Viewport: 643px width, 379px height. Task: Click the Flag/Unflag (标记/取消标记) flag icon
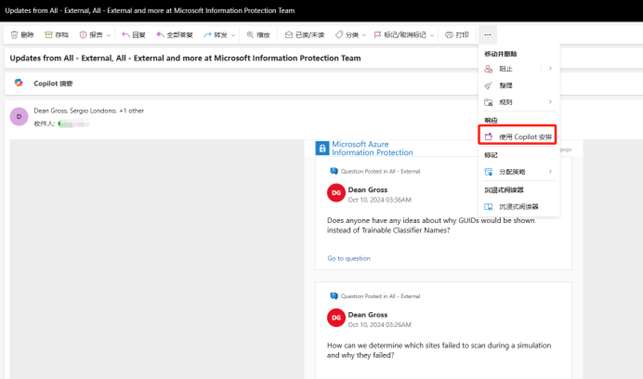(x=377, y=35)
